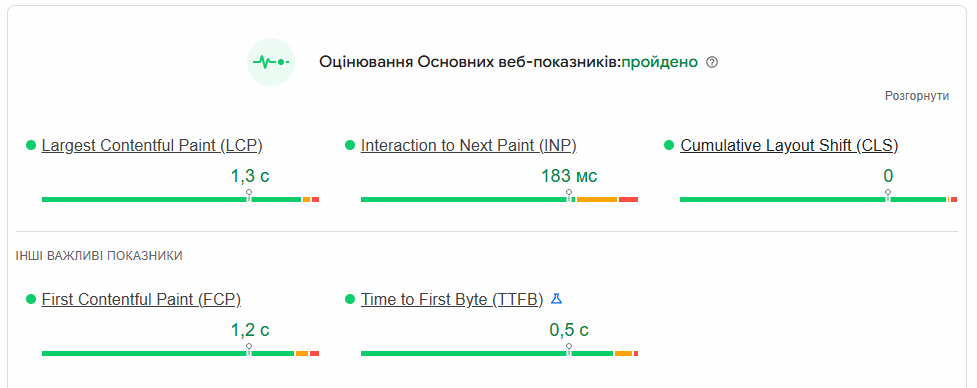
Task: Open the Time to First Byte (TTFB) link
Action: point(452,300)
